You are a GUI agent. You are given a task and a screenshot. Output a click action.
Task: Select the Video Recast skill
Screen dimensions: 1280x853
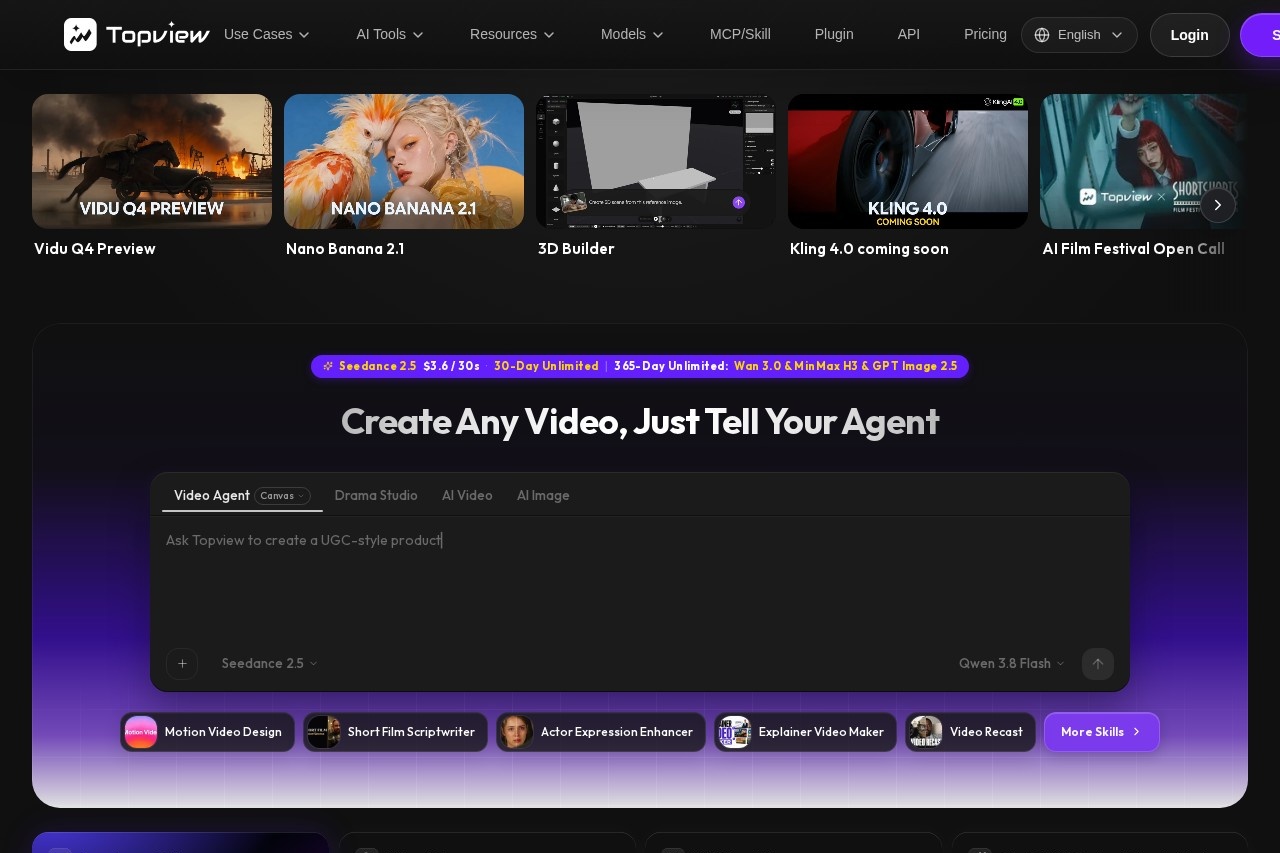(970, 732)
